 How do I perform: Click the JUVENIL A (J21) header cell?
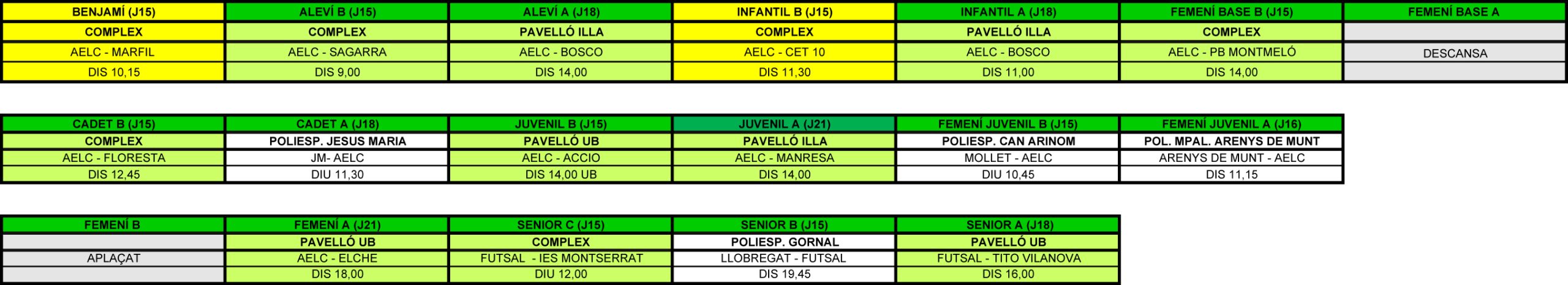[x=784, y=124]
